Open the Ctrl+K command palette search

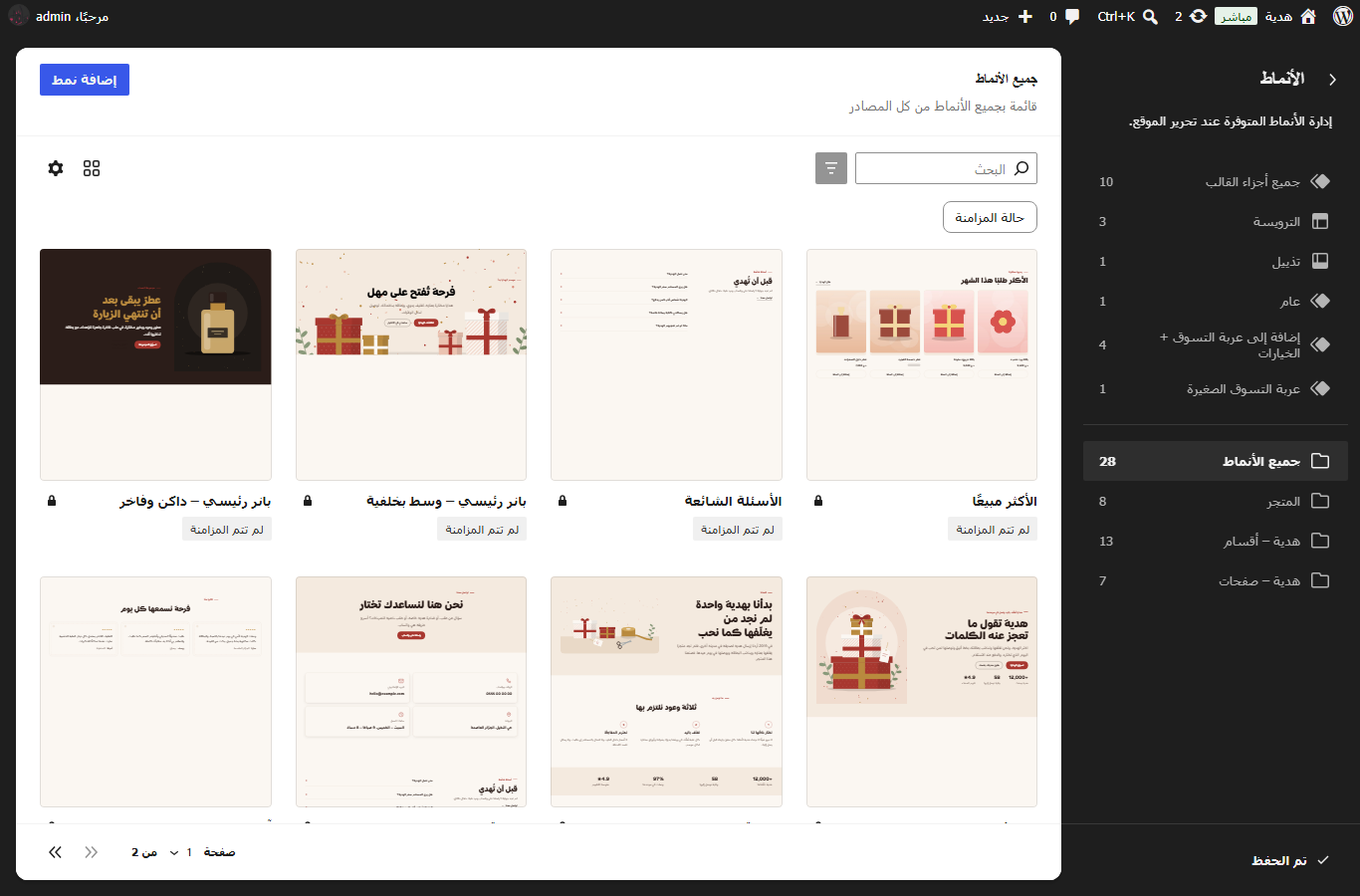(1128, 16)
